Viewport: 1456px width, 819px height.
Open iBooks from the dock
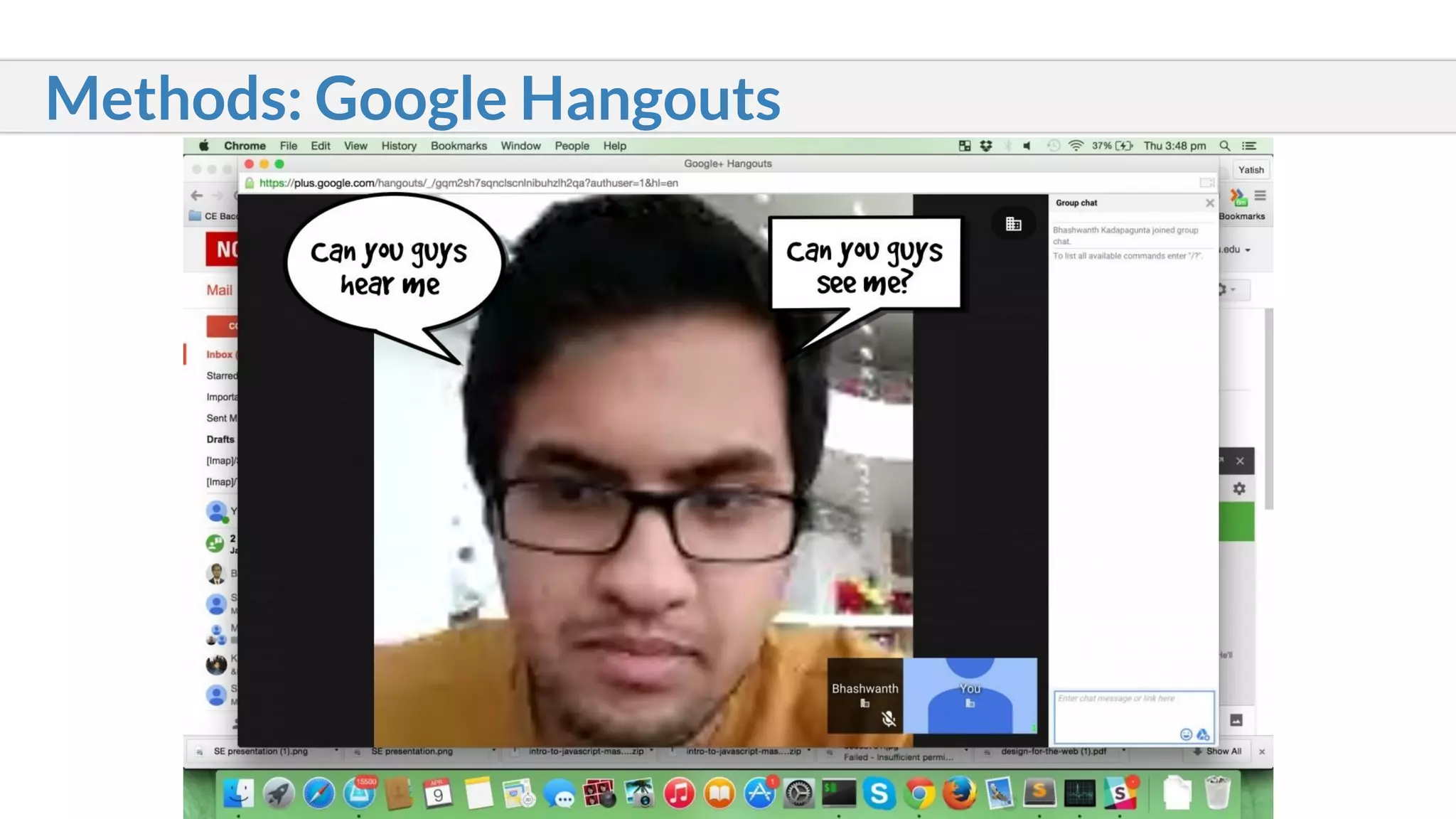(x=719, y=793)
